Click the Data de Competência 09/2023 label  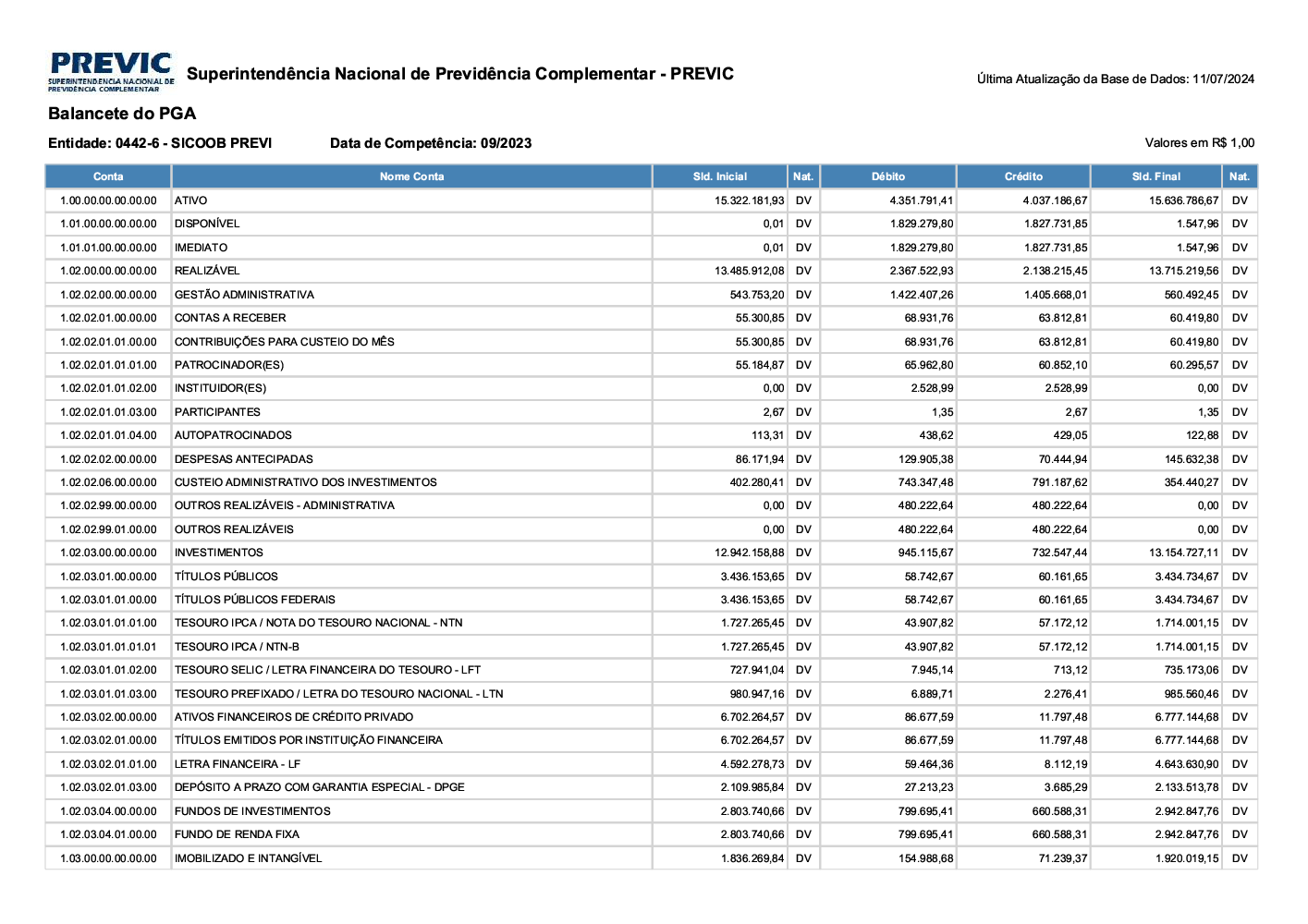(431, 143)
